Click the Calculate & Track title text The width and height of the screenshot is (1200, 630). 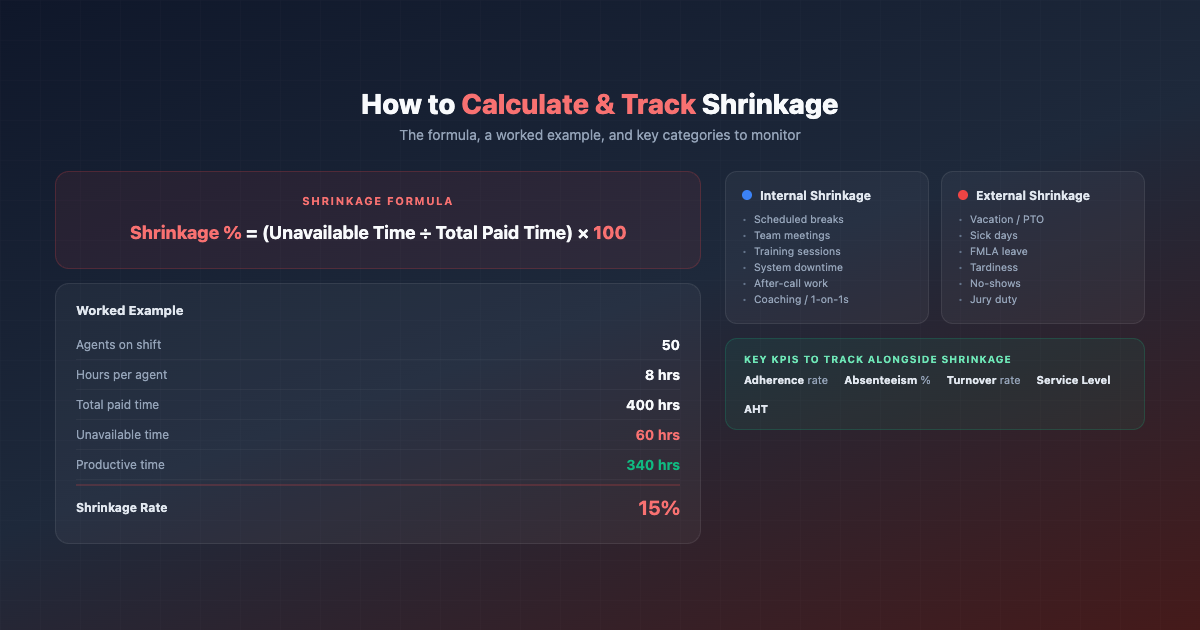pyautogui.click(x=578, y=104)
